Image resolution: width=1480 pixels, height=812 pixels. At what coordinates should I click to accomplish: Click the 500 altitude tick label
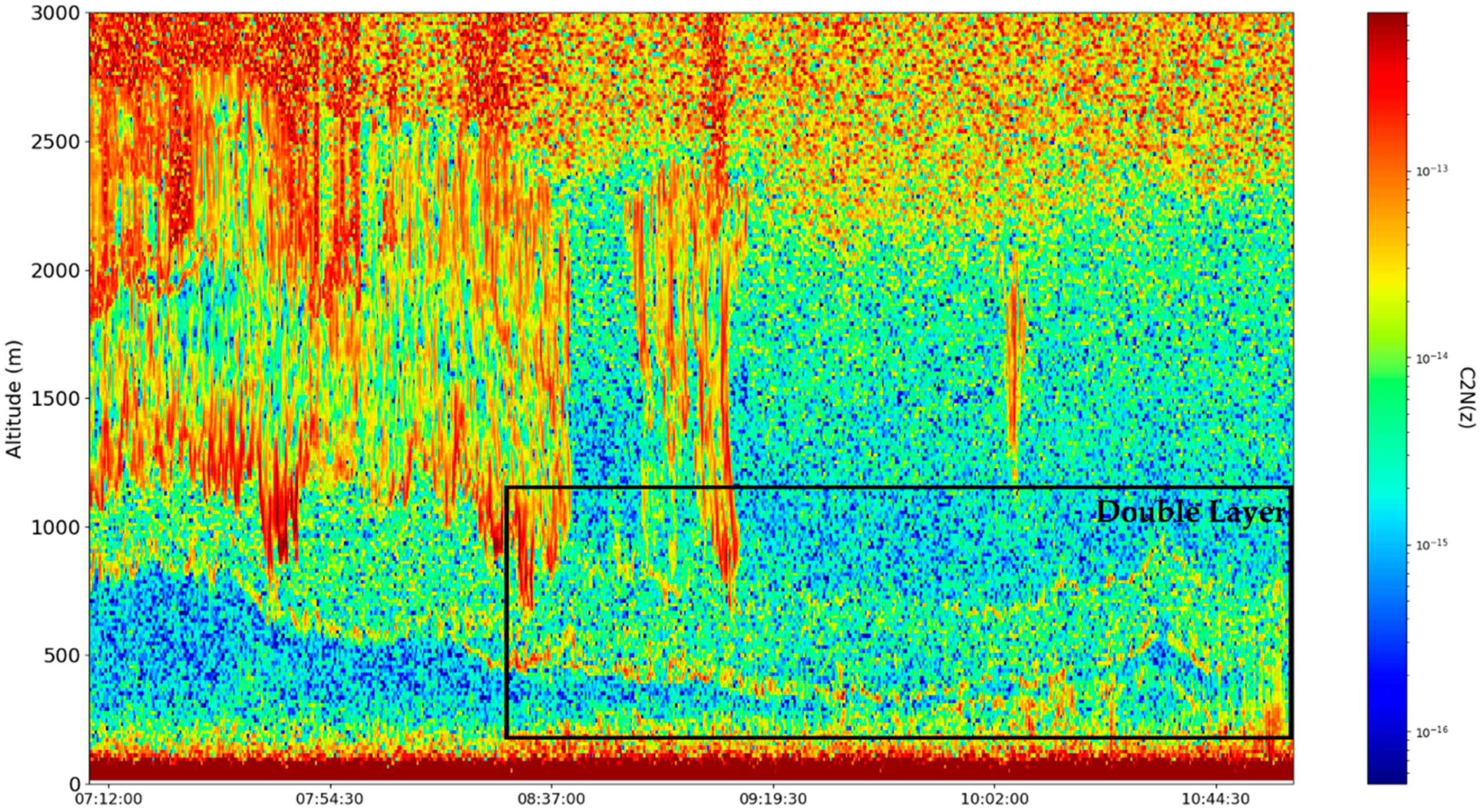(62, 655)
